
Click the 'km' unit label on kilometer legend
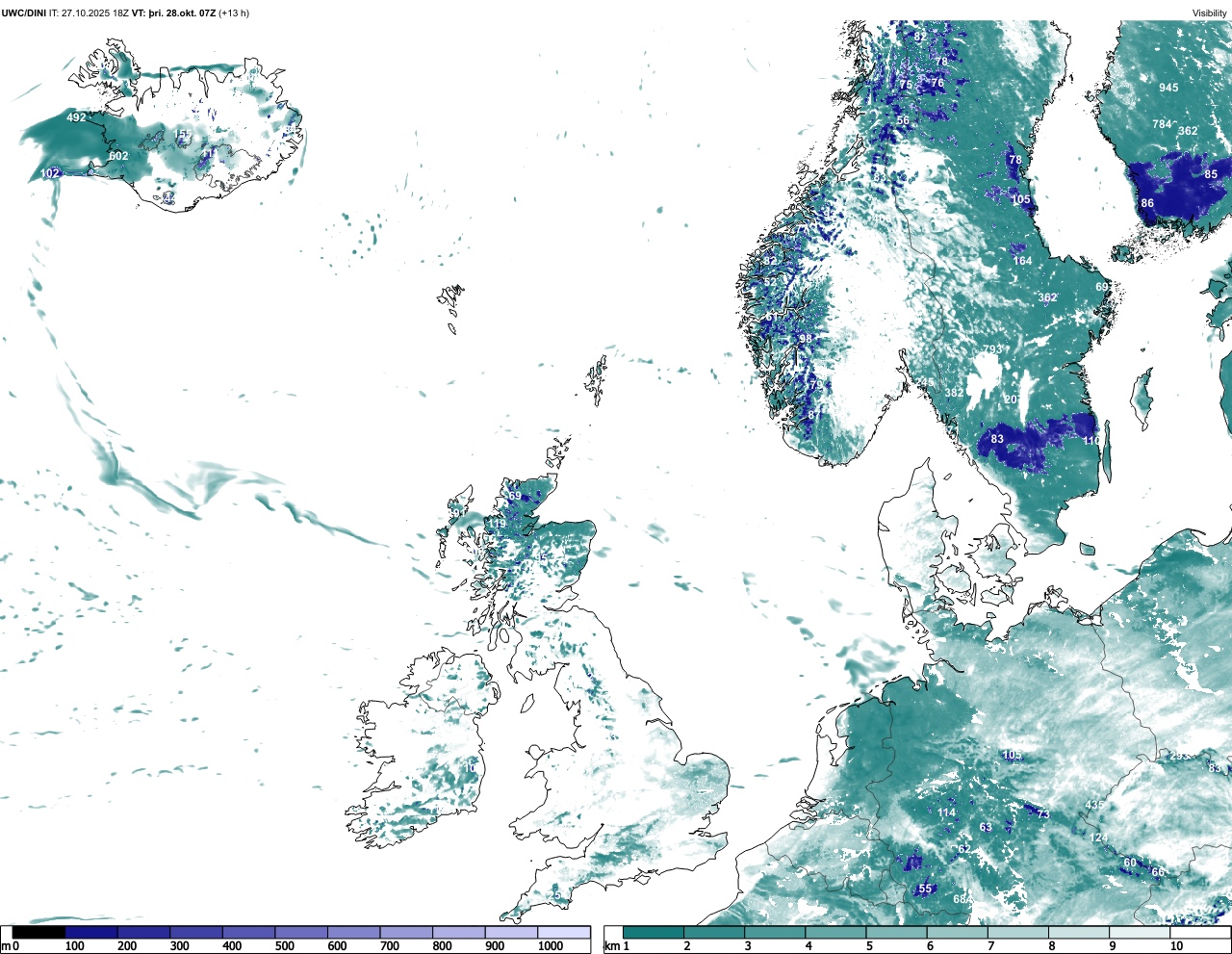611,946
